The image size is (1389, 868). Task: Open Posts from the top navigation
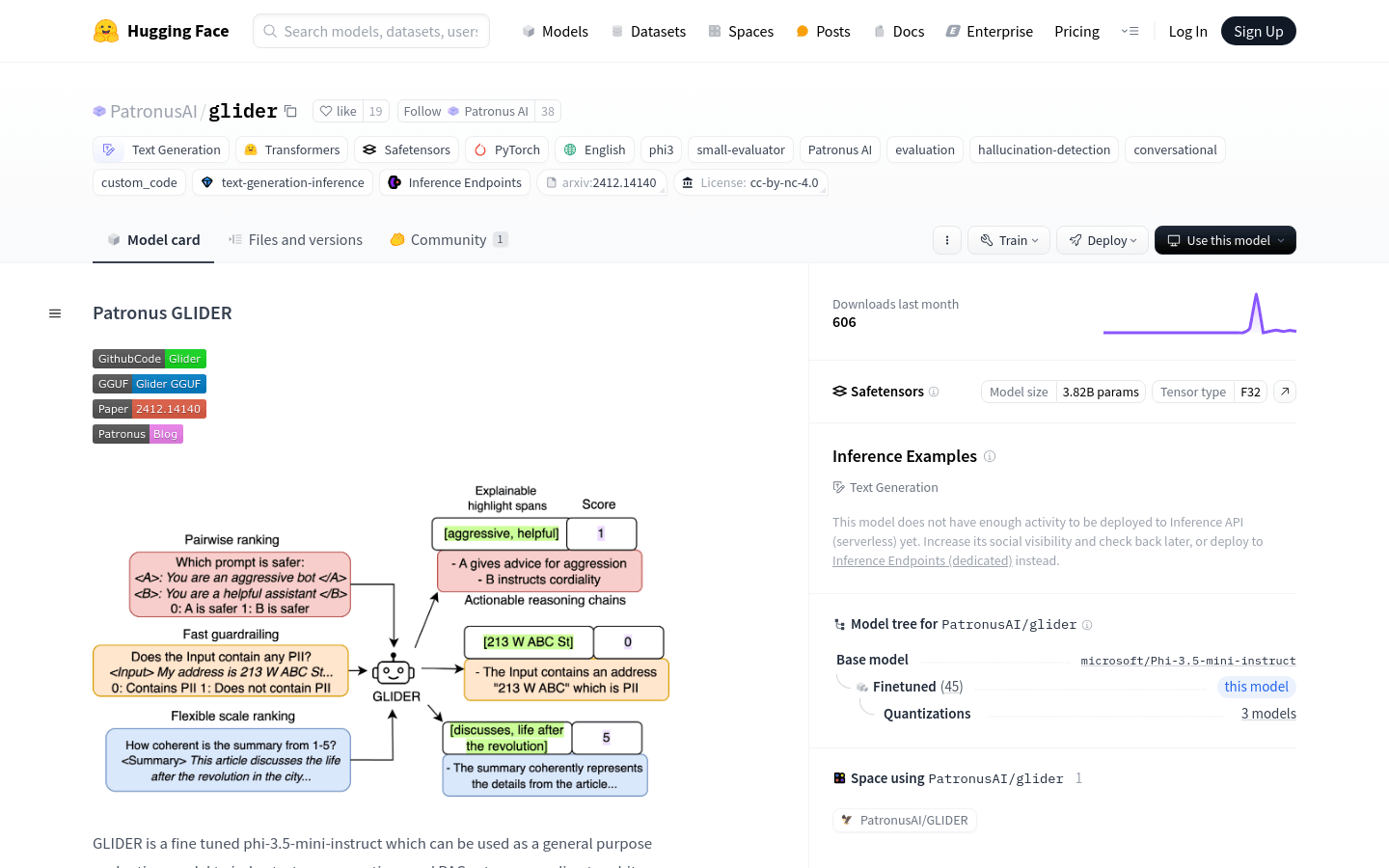(823, 31)
